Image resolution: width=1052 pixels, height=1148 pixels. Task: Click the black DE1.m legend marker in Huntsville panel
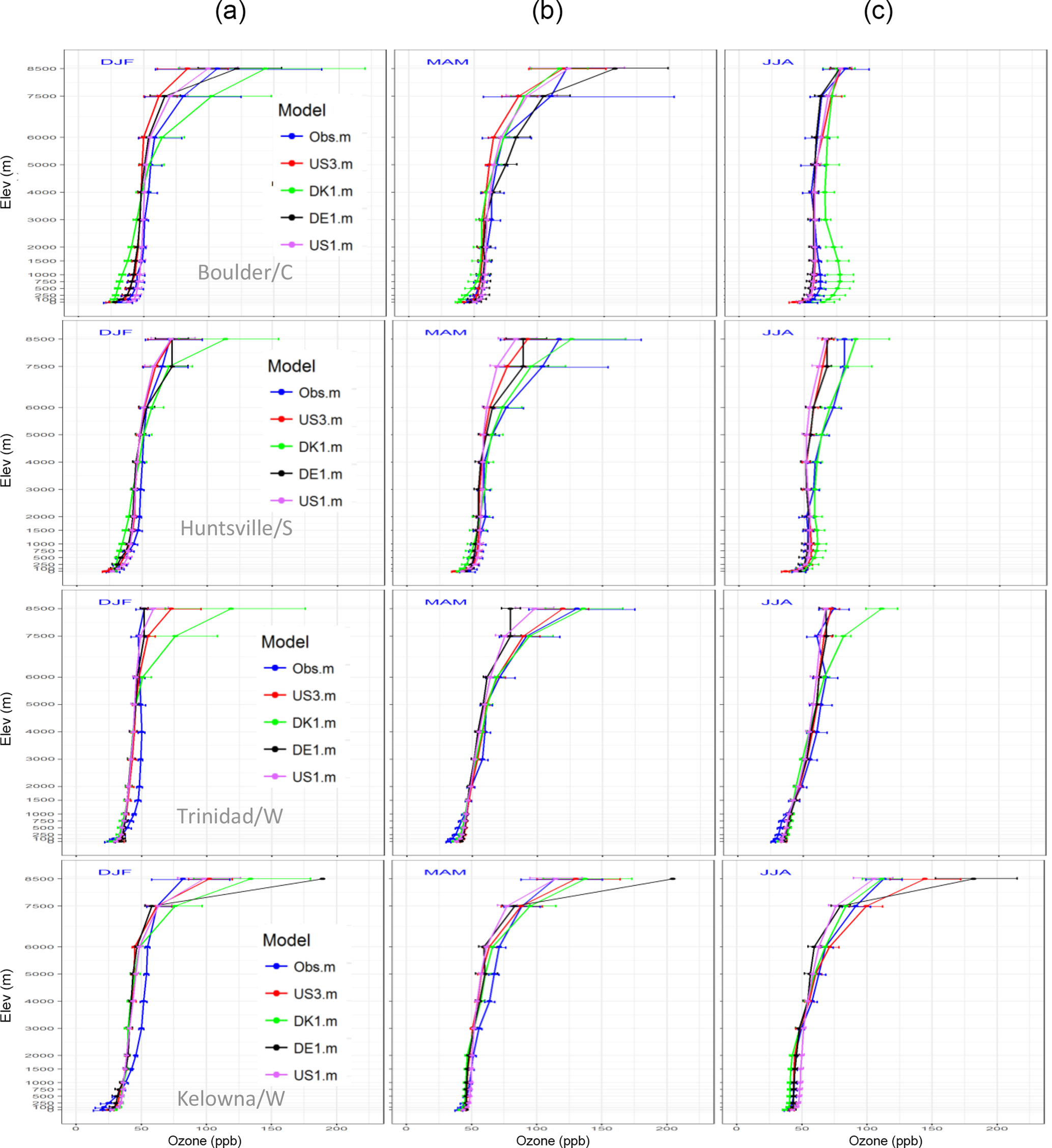click(x=281, y=474)
